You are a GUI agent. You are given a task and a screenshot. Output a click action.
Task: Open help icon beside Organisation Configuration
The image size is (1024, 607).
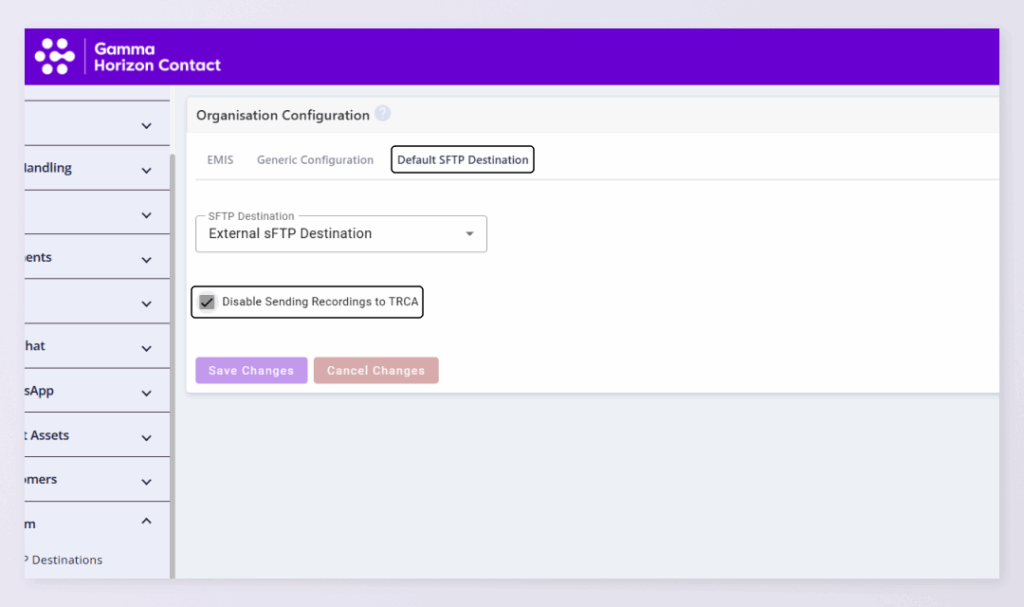(x=382, y=114)
